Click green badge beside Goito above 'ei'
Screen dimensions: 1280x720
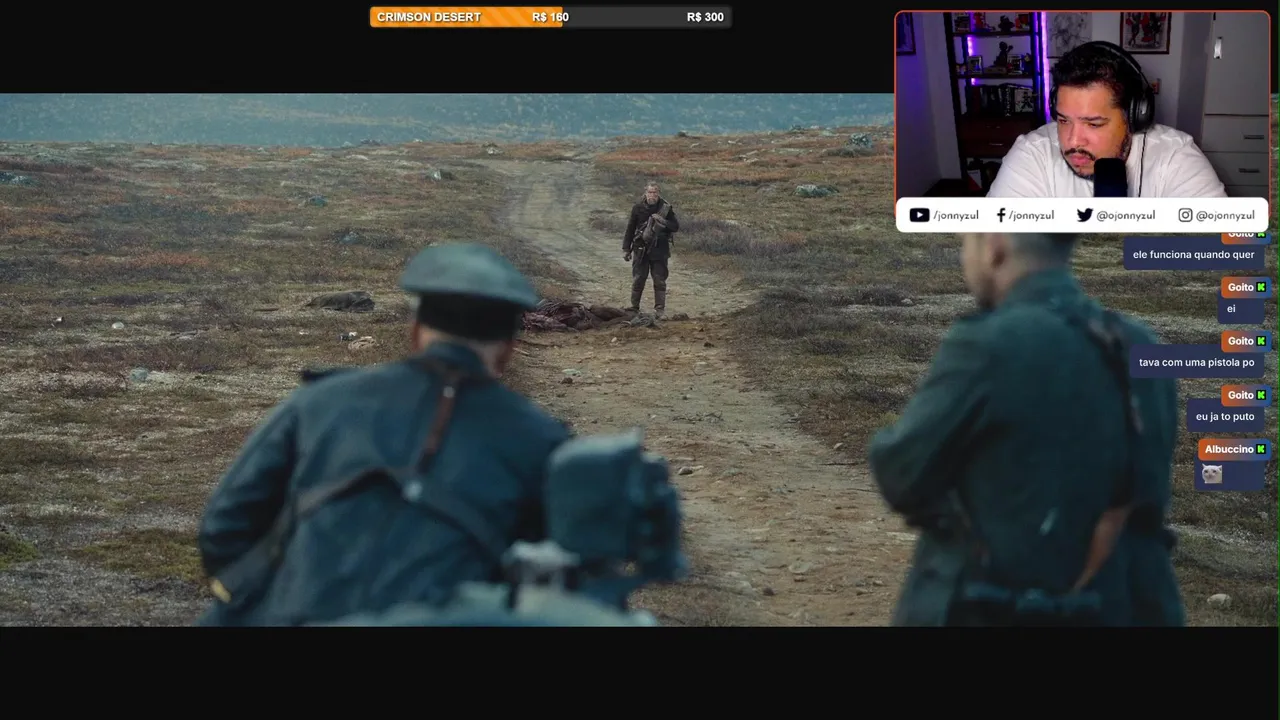pyautogui.click(x=1261, y=287)
